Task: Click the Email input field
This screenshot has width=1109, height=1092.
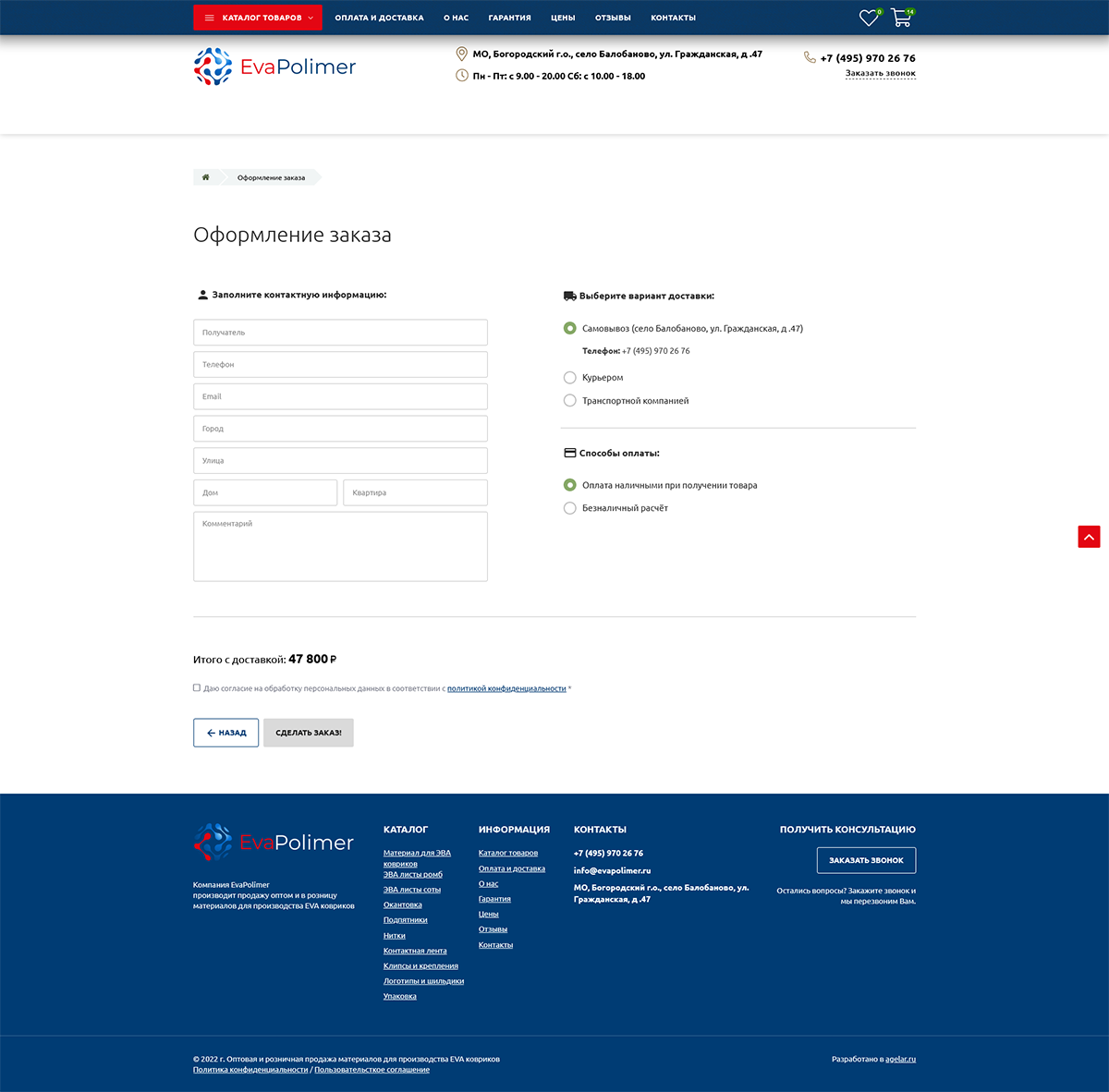Action: (x=340, y=396)
